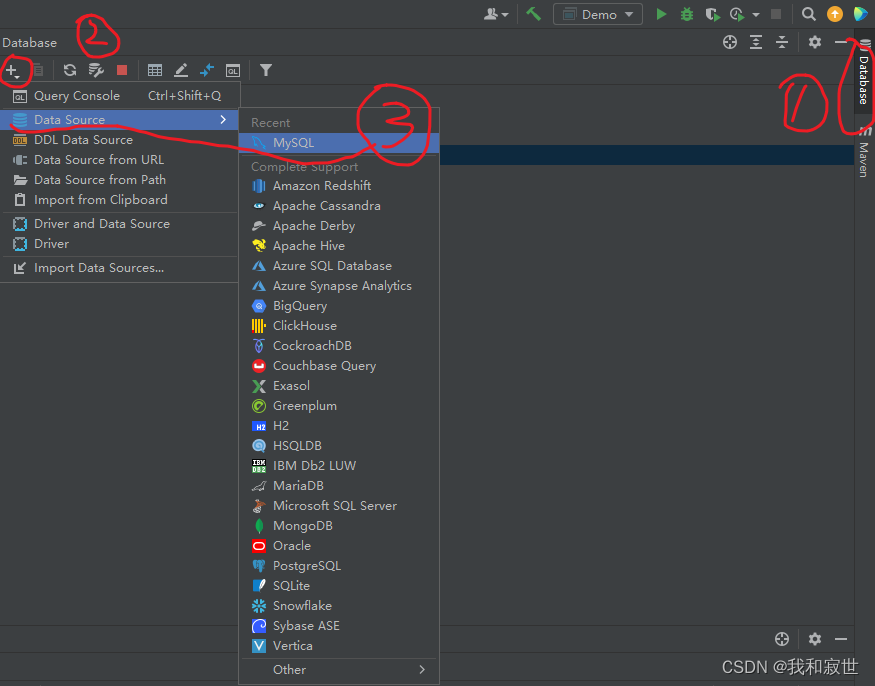Click the Edit source pencil icon
The height and width of the screenshot is (686, 875).
[181, 70]
